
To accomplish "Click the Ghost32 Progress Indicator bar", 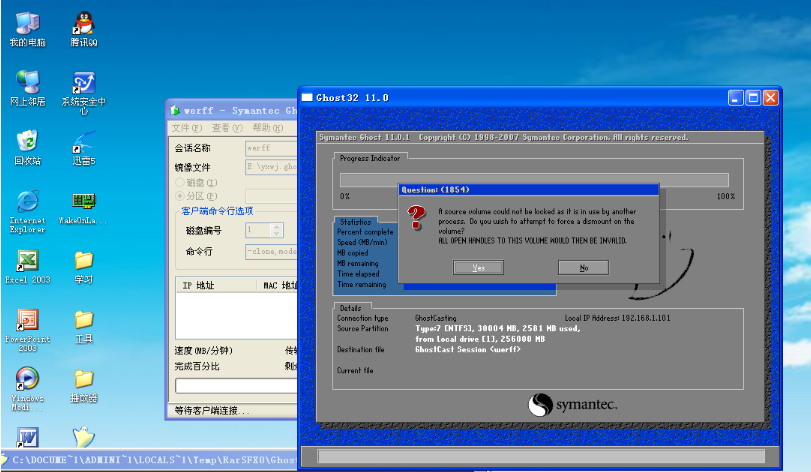I will click(534, 180).
